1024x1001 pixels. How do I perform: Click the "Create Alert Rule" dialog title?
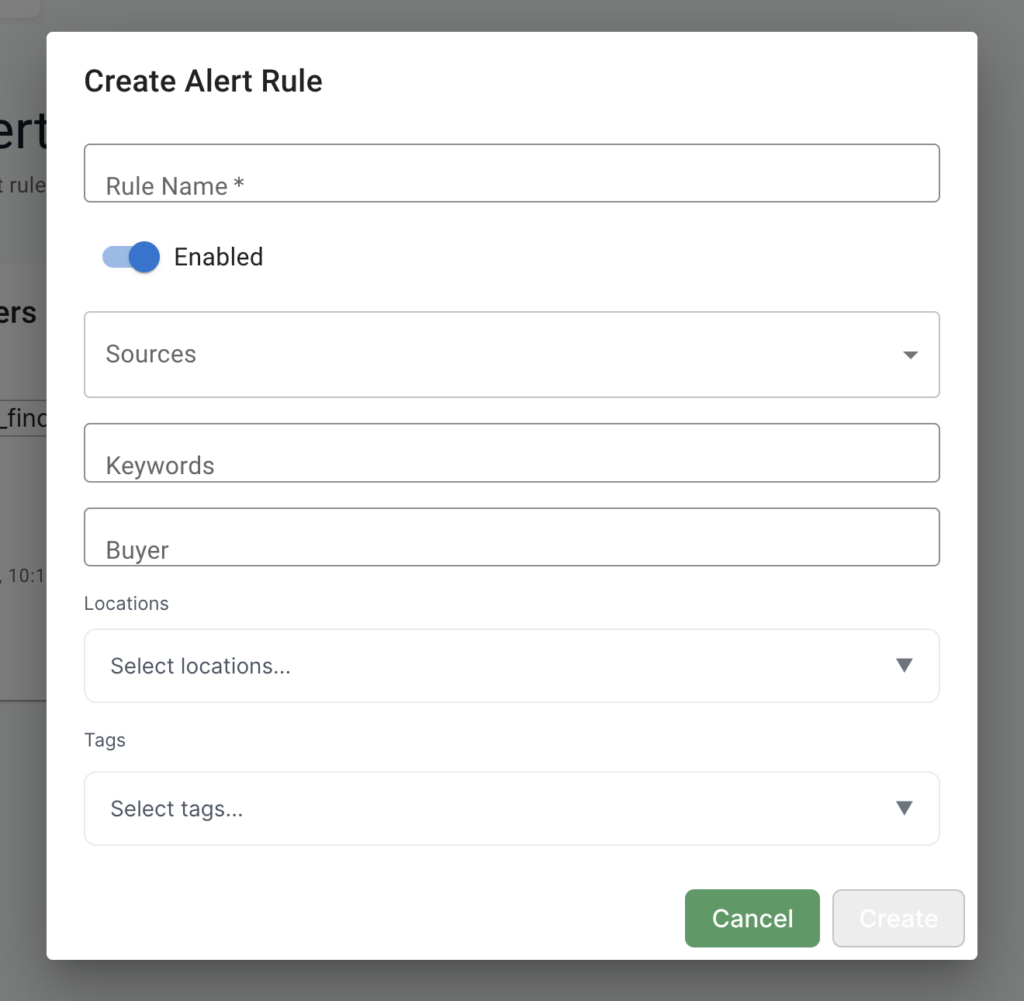click(203, 81)
